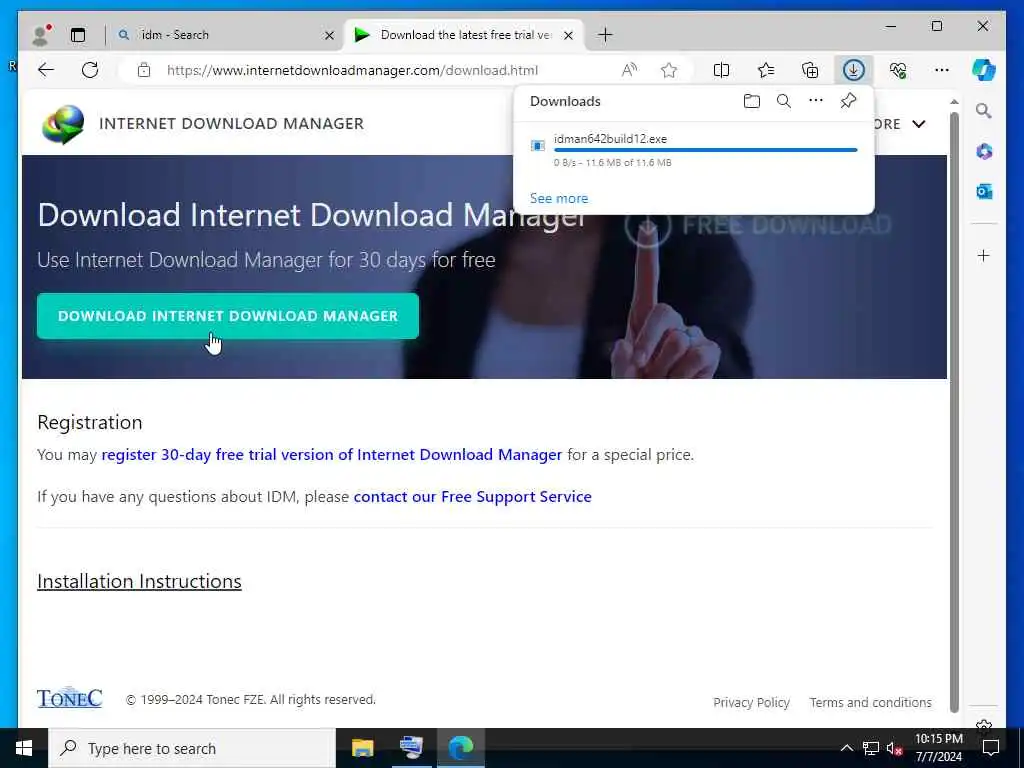The image size is (1024, 768).
Task: Select the Download the latest free trial tab
Action: [464, 35]
